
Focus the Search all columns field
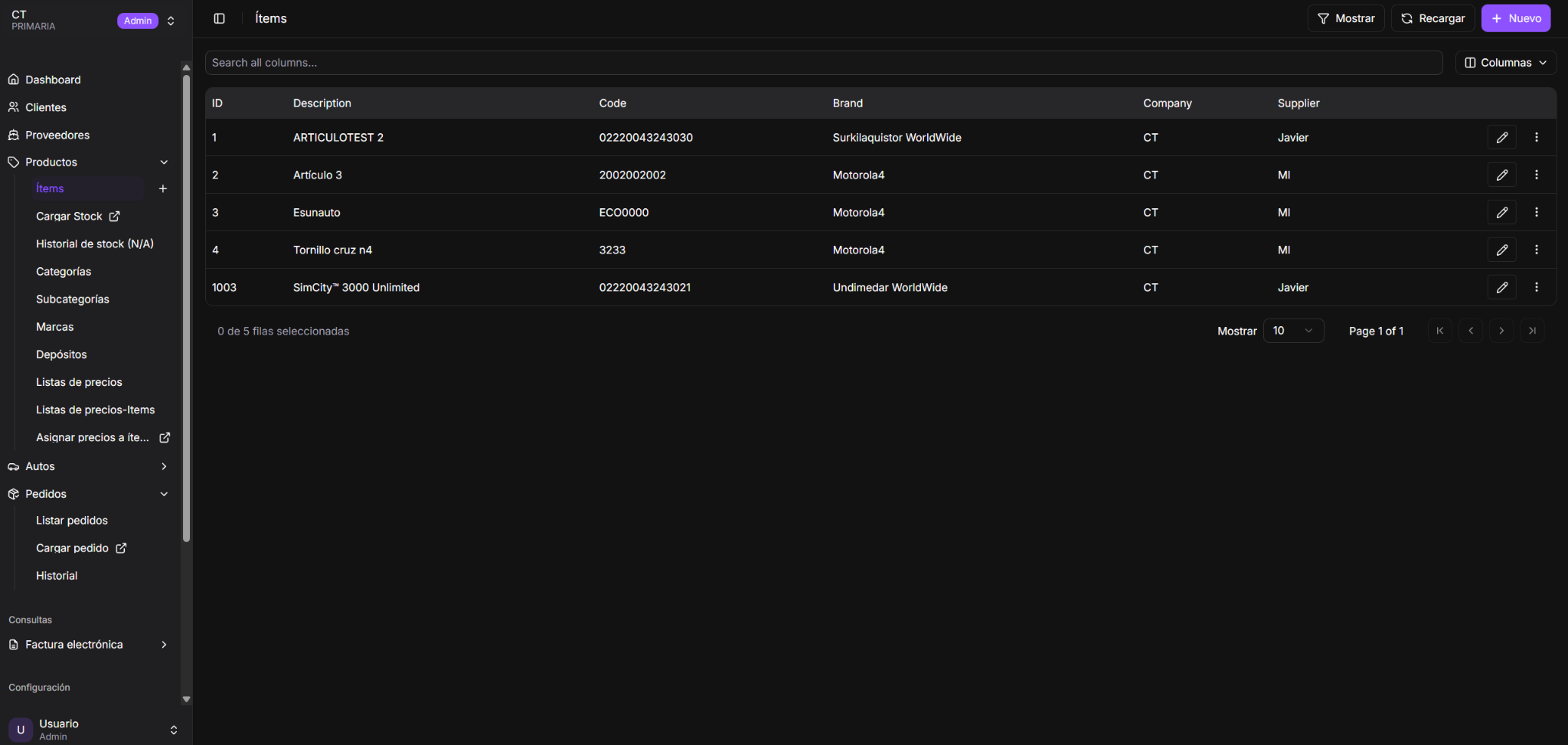824,63
